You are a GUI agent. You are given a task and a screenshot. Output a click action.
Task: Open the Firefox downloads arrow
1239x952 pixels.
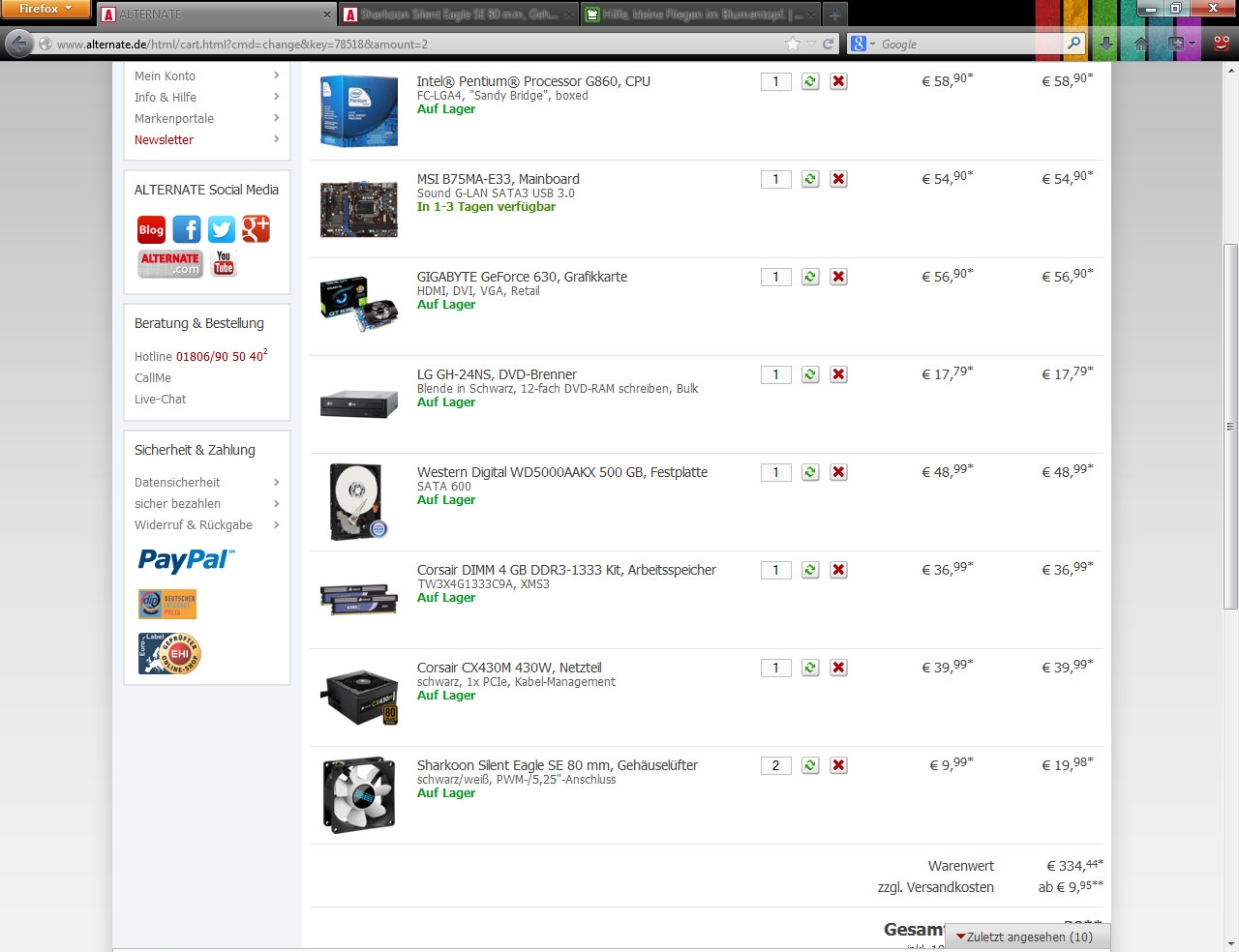tap(1105, 44)
